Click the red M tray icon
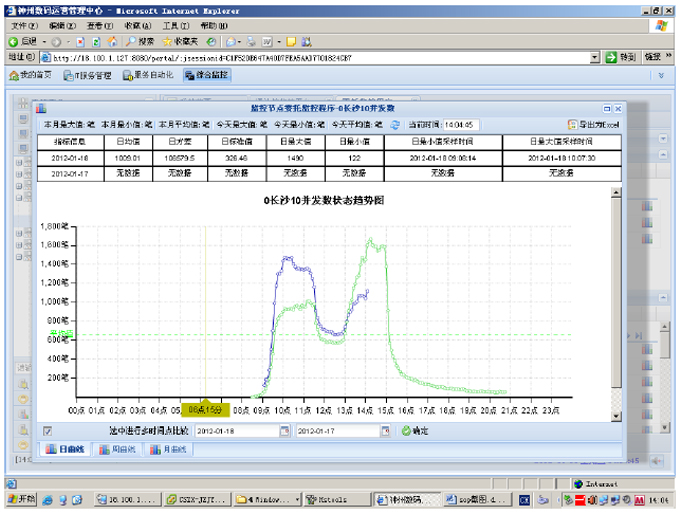This screenshot has height=513, width=680. [640, 500]
